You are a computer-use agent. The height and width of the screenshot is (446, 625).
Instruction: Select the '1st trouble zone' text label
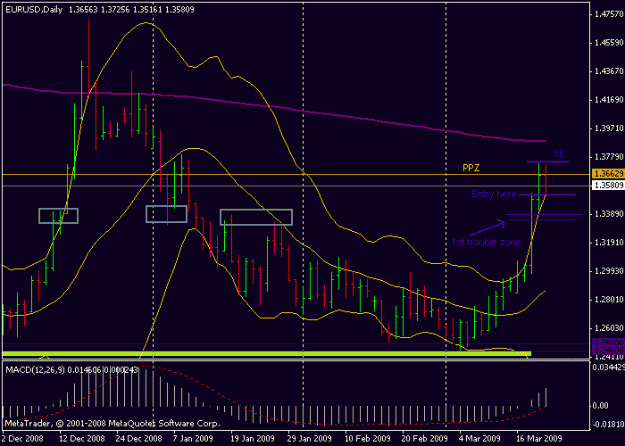point(486,242)
